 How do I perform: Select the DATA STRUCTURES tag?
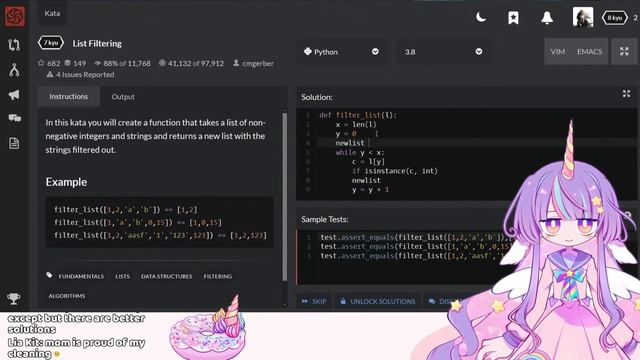point(167,276)
